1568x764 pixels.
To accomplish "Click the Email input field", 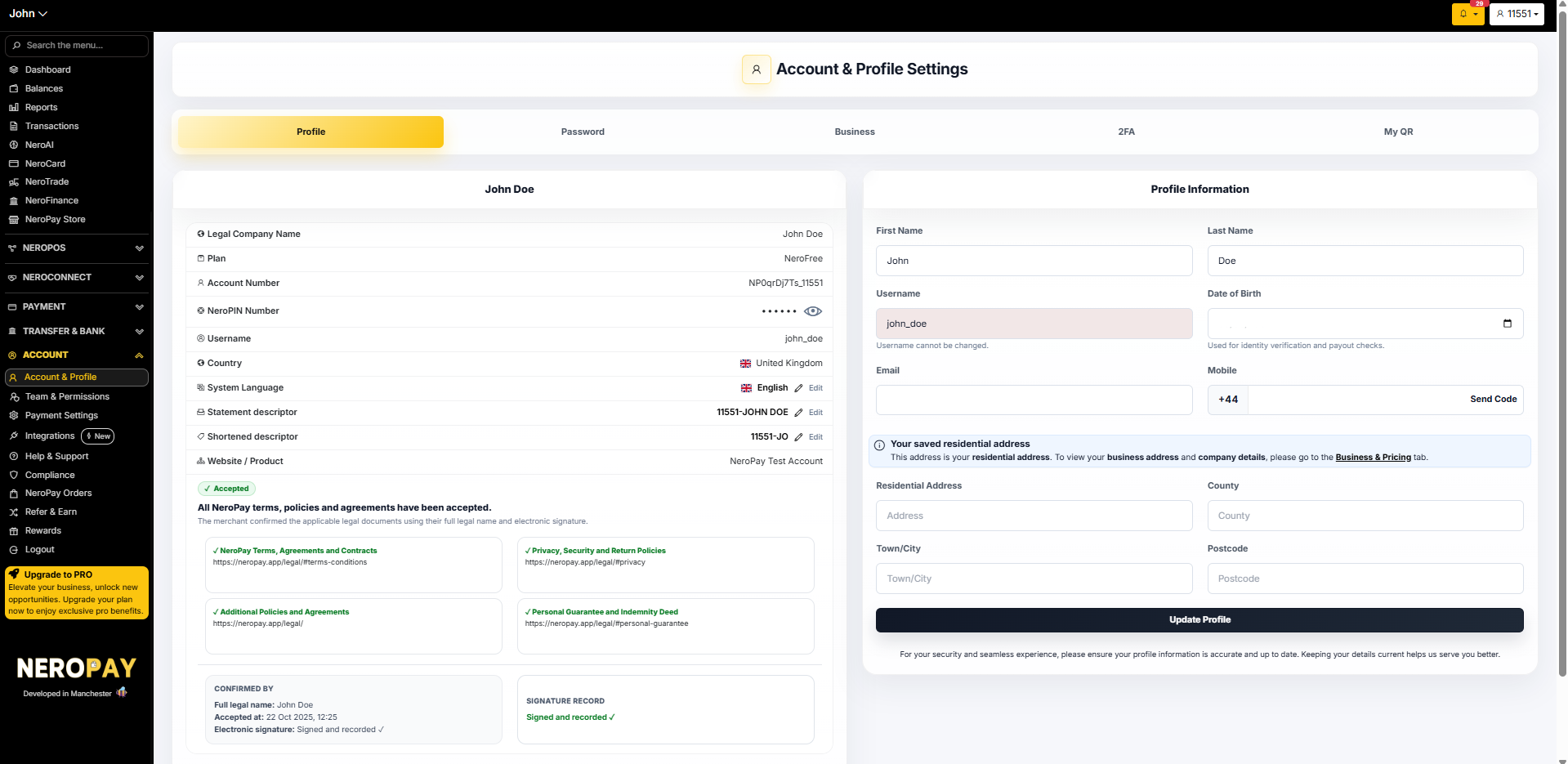I will click(x=1034, y=400).
